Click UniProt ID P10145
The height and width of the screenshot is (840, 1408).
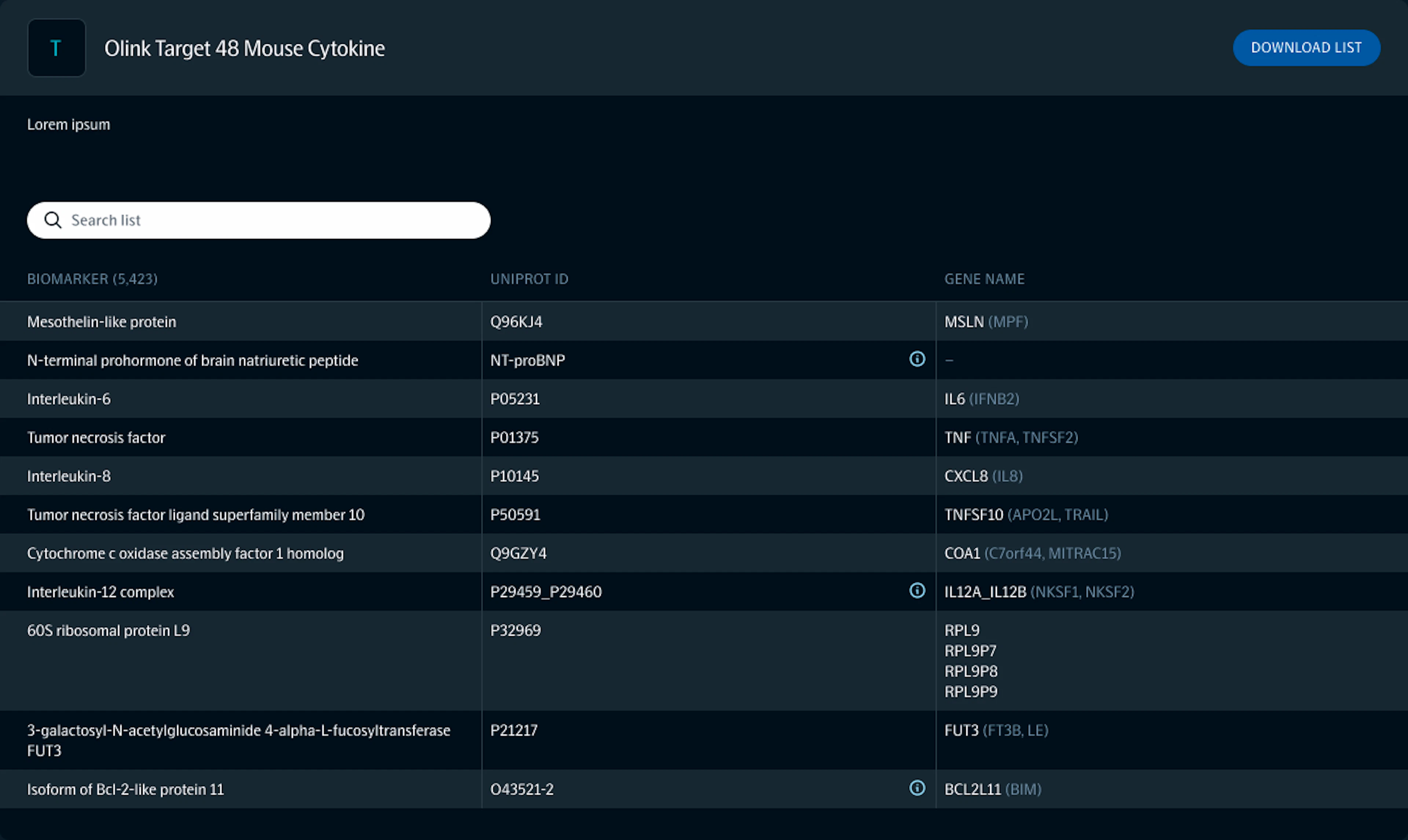515,476
